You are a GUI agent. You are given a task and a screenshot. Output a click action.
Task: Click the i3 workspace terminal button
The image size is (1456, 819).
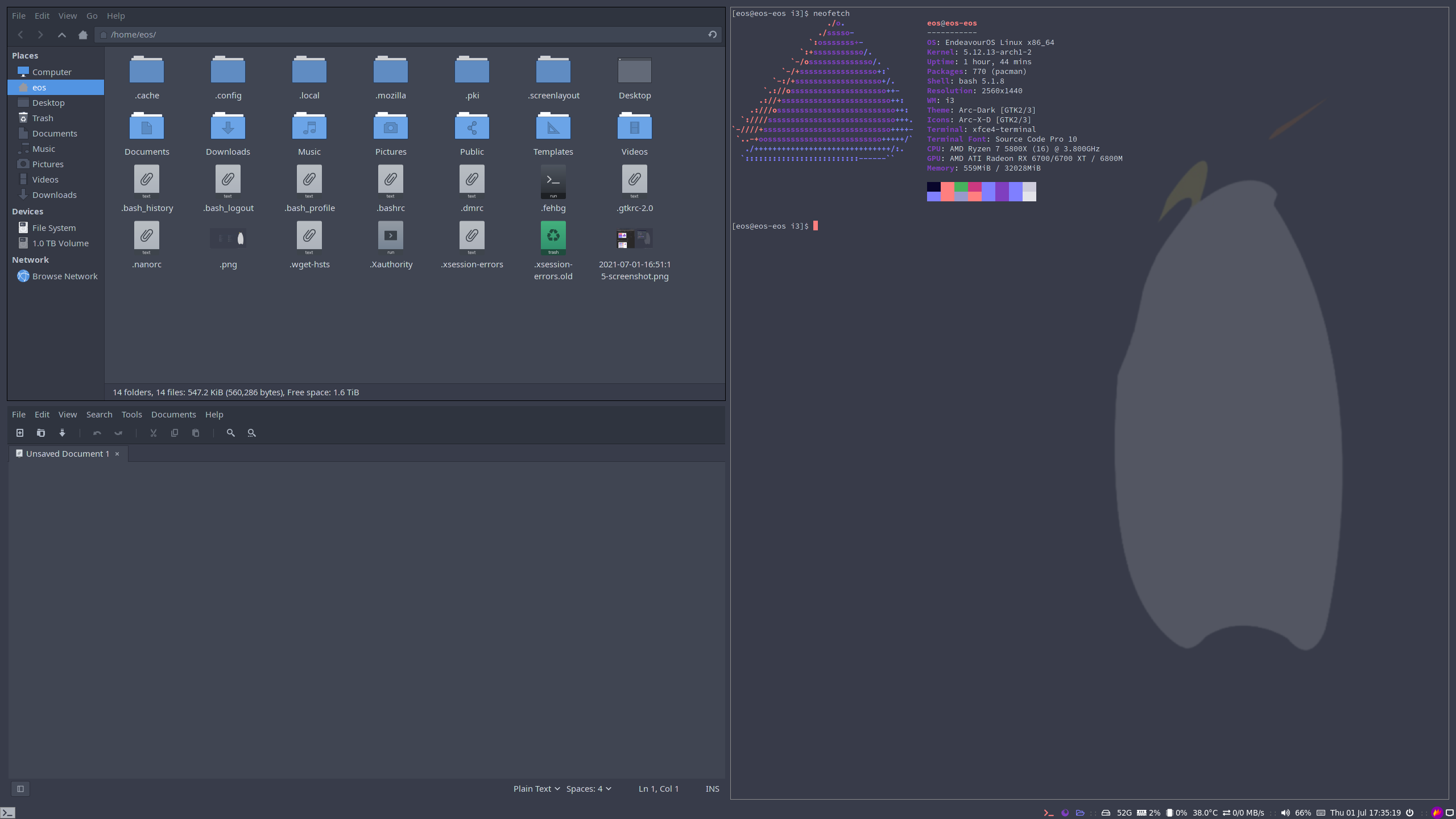point(7,813)
